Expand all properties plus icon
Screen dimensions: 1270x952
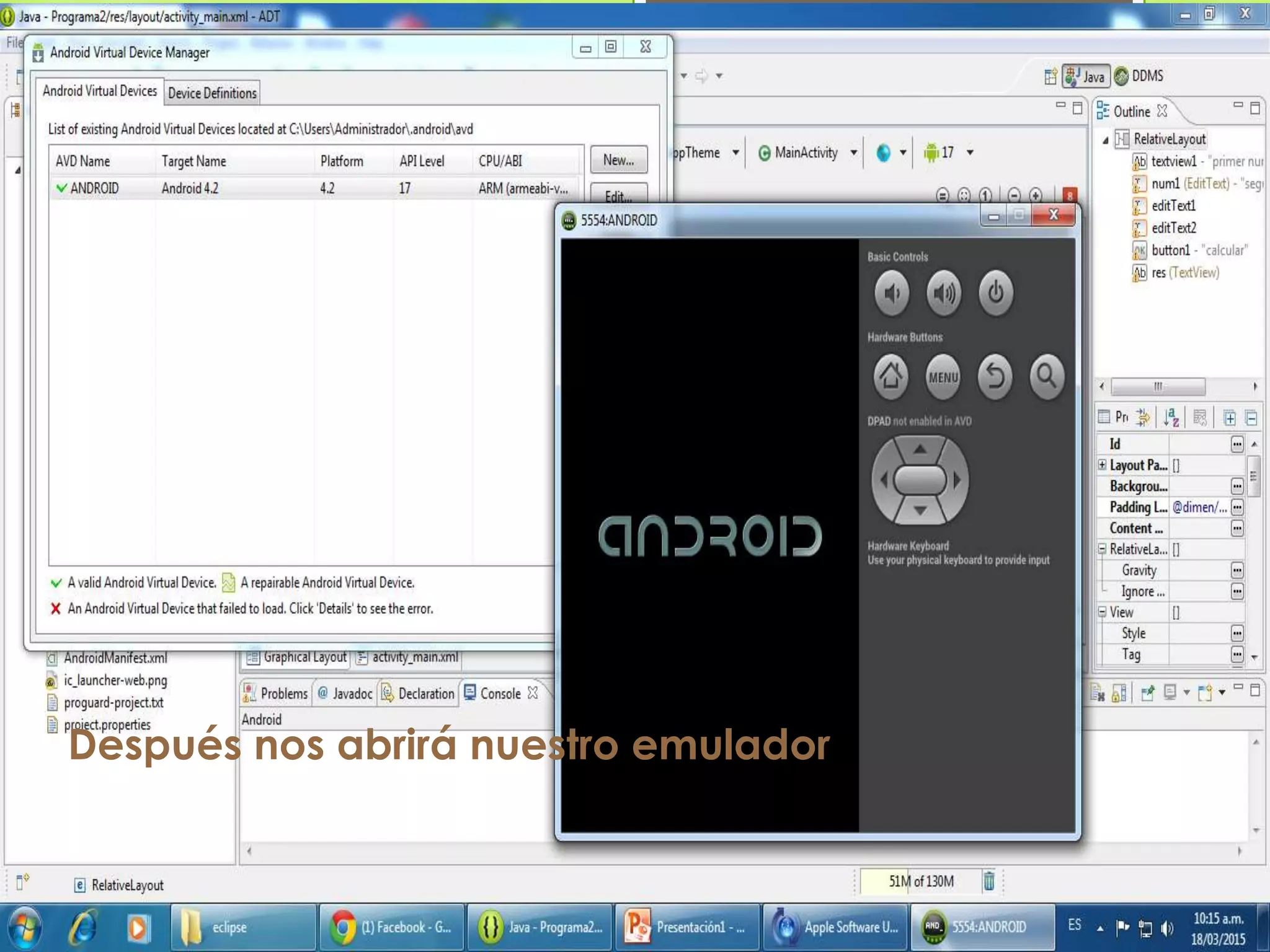(1230, 418)
